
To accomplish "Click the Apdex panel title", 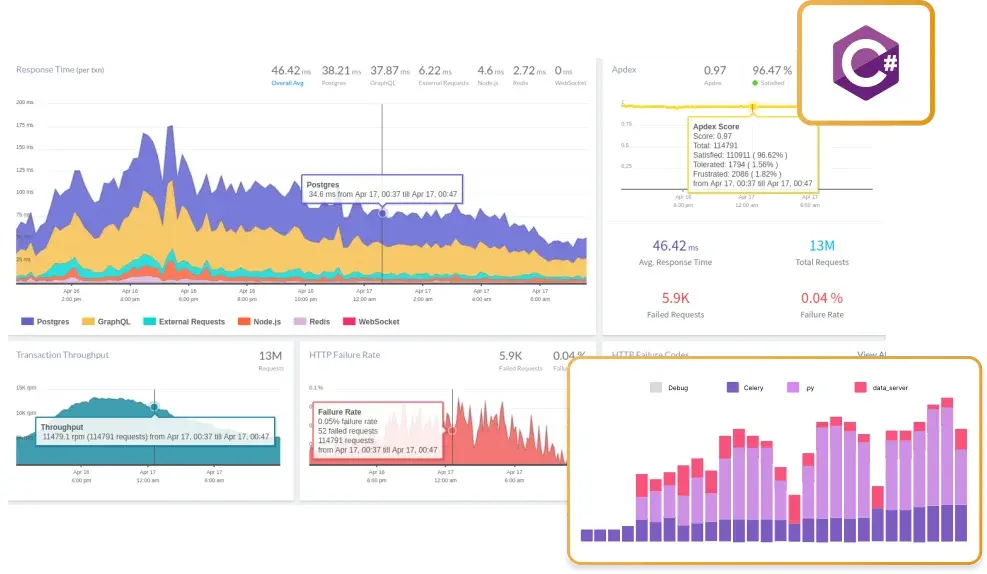I will [624, 70].
